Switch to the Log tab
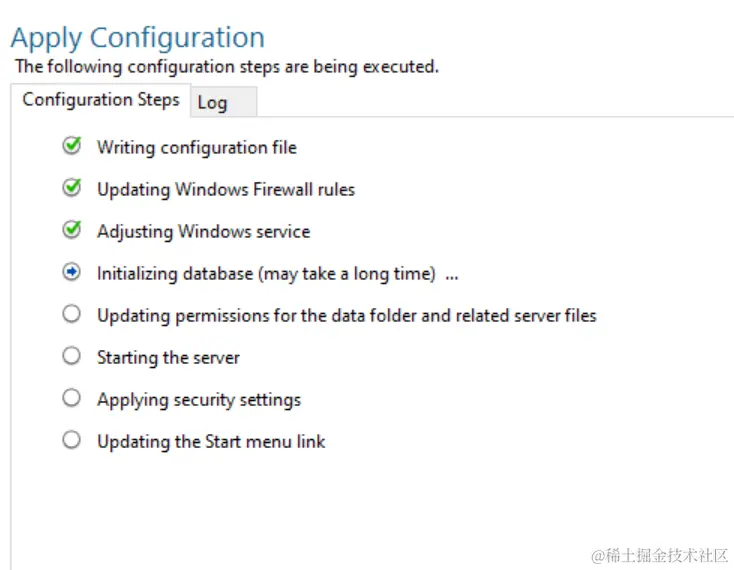 pos(223,102)
